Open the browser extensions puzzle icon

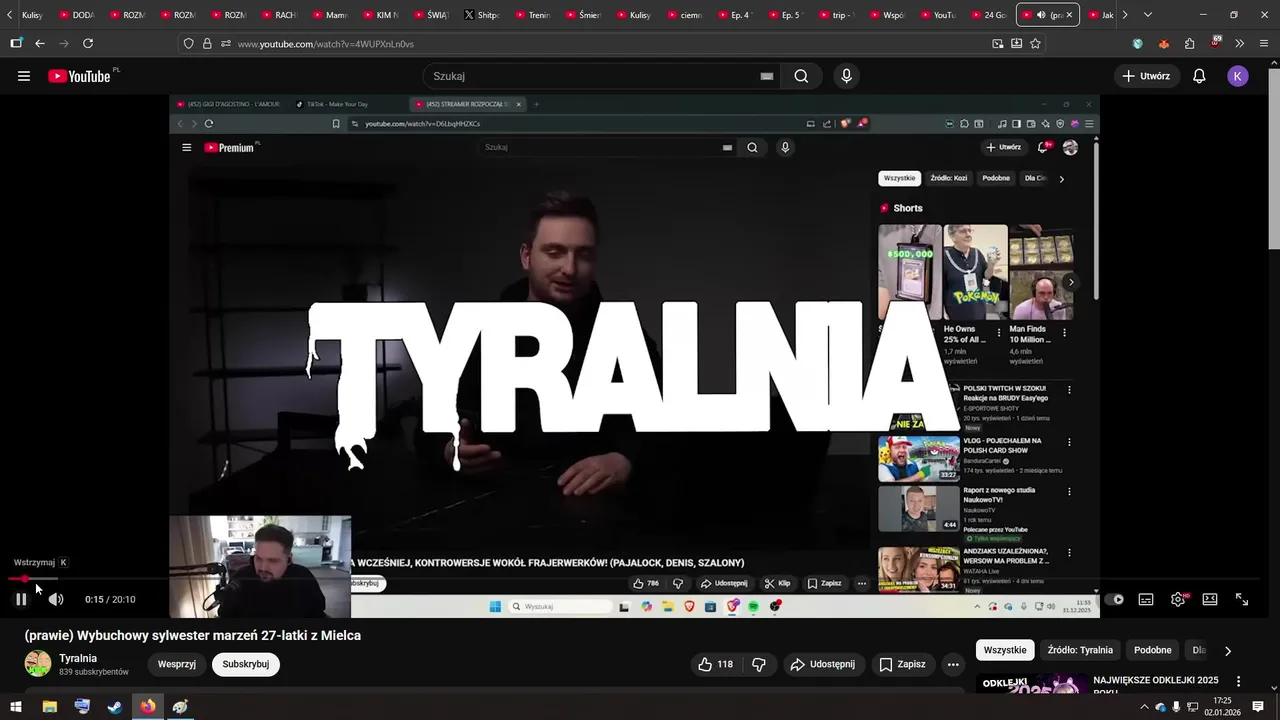1189,44
